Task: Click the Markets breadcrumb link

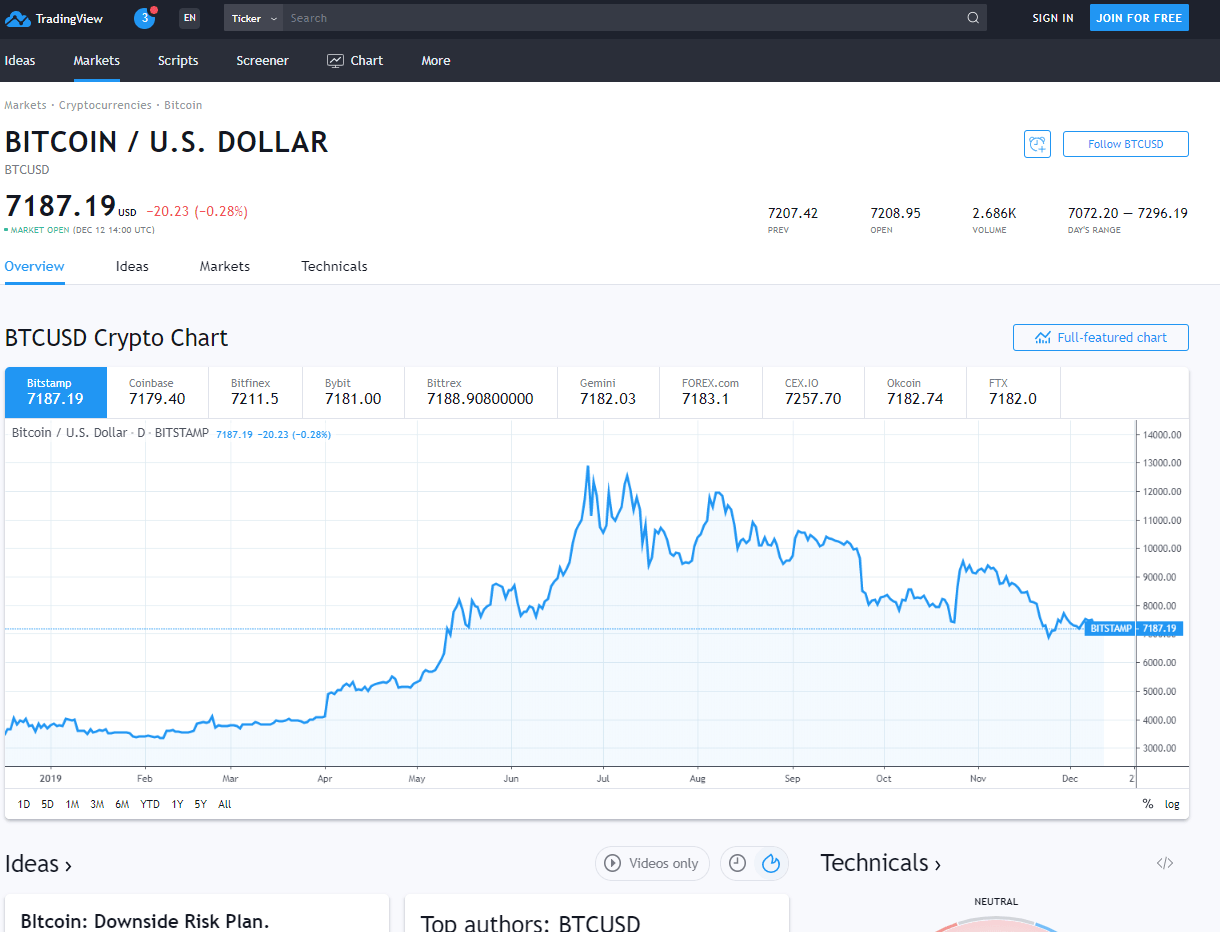Action: pyautogui.click(x=25, y=105)
